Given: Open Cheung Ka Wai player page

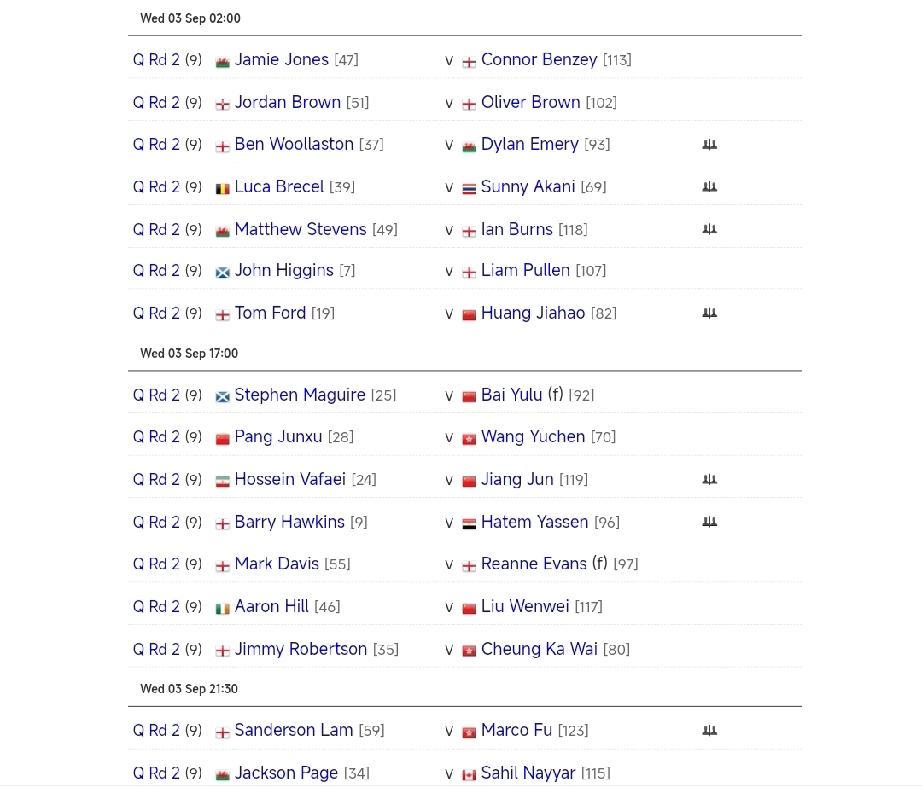Looking at the screenshot, I should (539, 649).
